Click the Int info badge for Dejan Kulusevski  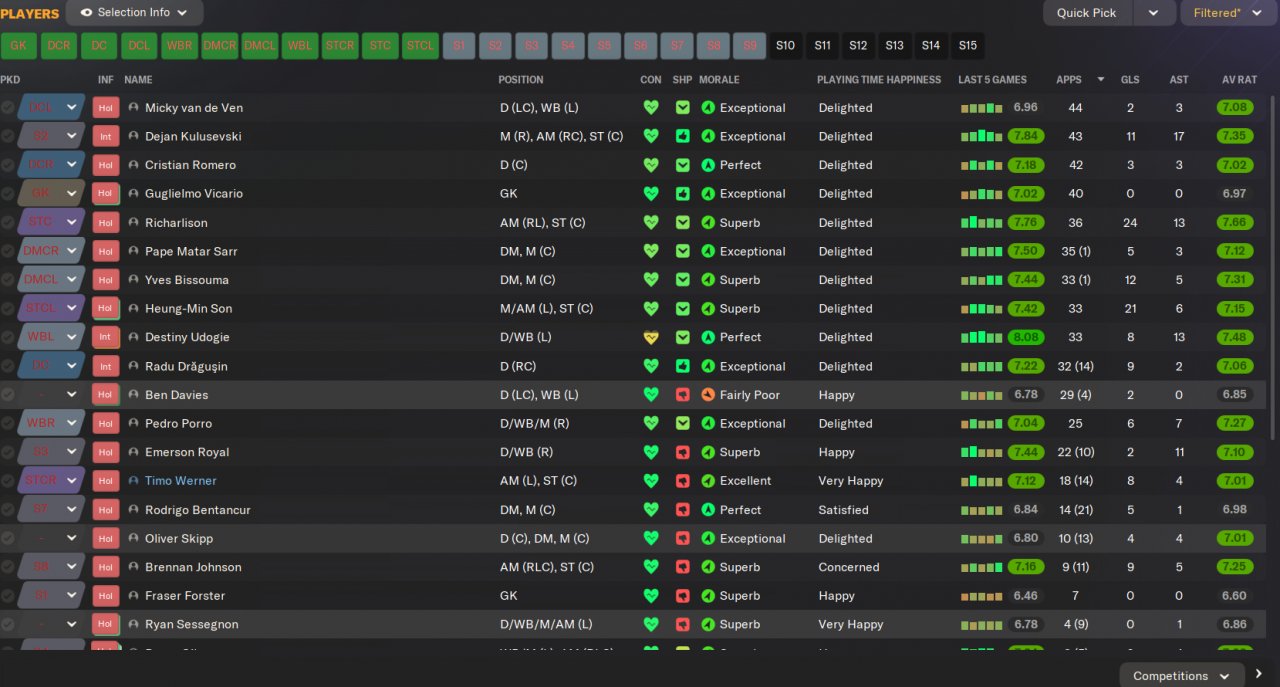coord(105,136)
